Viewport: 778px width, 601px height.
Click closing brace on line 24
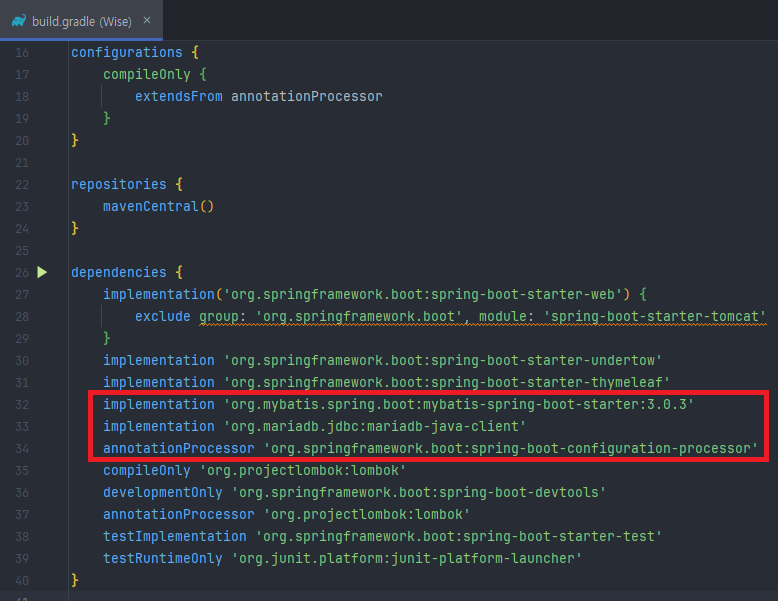pyautogui.click(x=75, y=228)
